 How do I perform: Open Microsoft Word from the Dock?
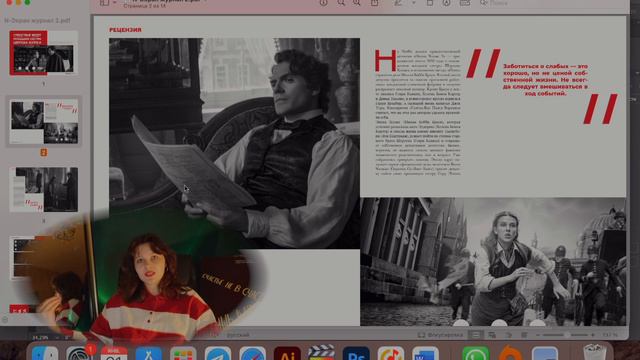point(425,353)
